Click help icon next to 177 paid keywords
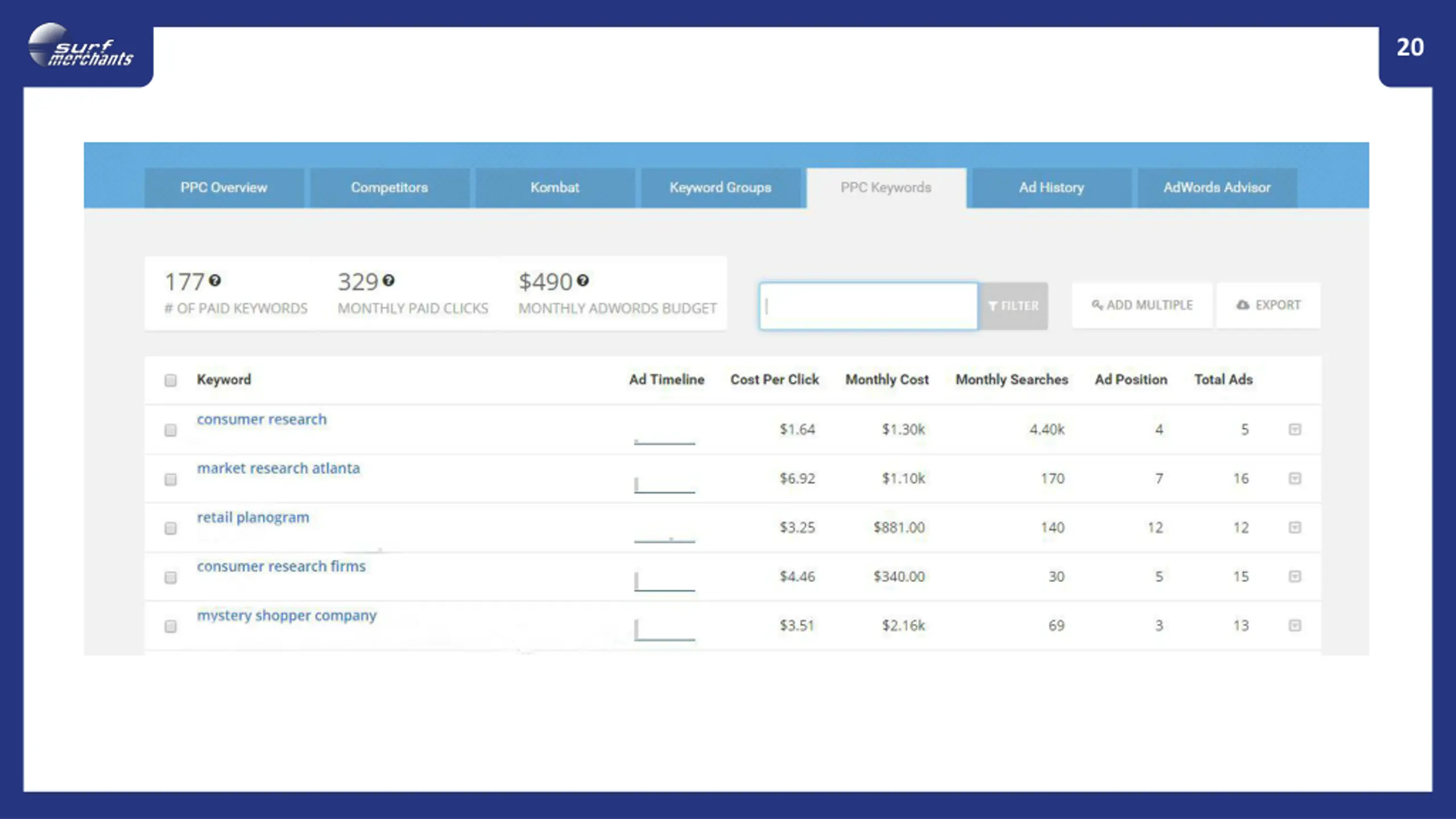1456x819 pixels. pos(214,280)
